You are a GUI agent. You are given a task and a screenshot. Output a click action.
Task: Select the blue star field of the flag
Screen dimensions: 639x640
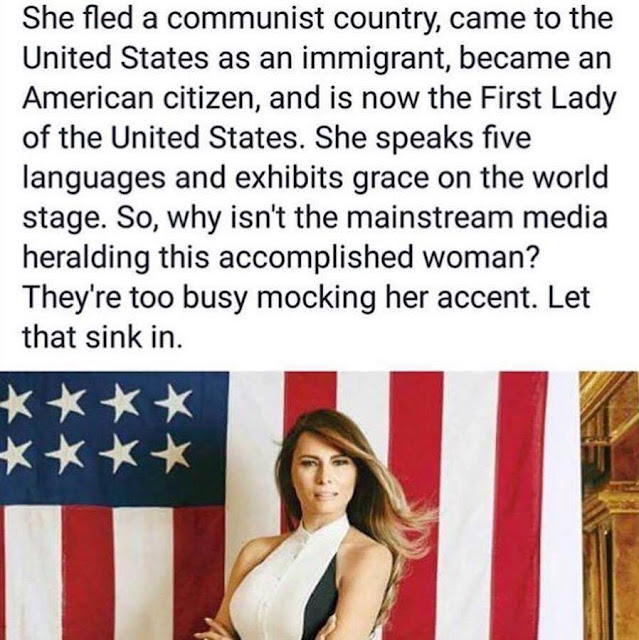pos(113,438)
